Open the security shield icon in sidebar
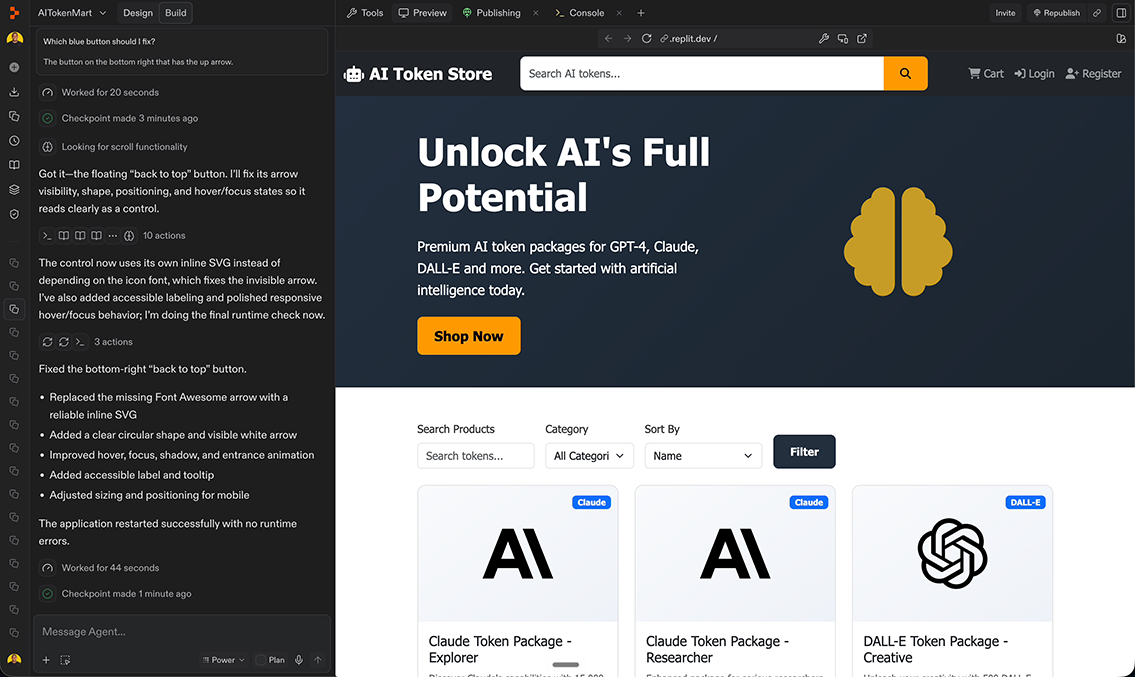Image resolution: width=1135 pixels, height=677 pixels. coord(14,214)
